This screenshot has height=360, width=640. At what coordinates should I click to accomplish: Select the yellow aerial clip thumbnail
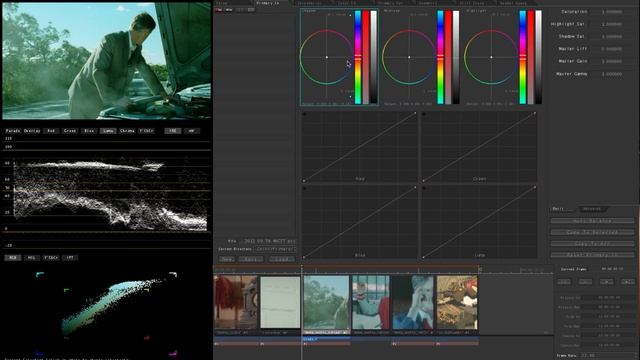click(457, 302)
